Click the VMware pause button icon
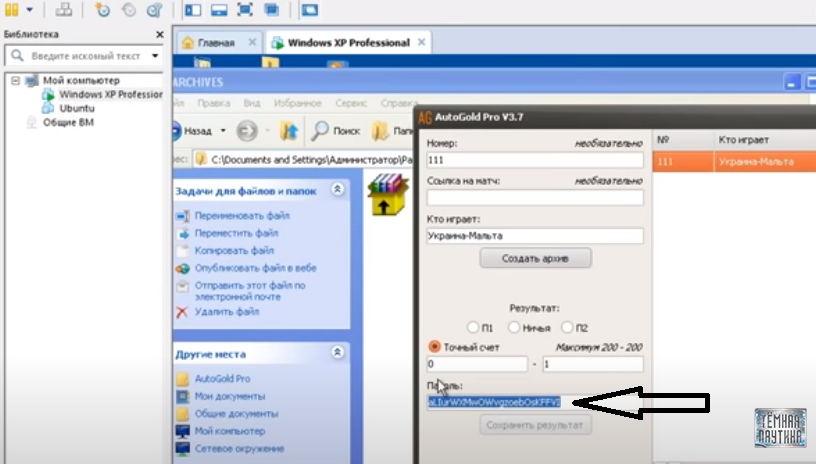The image size is (816, 464). coord(10,10)
